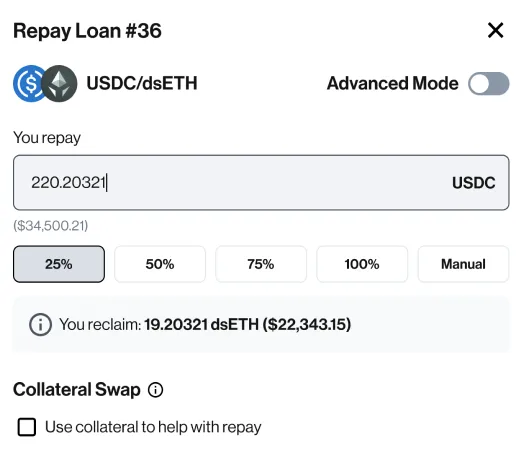This screenshot has width=524, height=458.
Task: Click the USDC currency label in the input
Action: tap(474, 183)
